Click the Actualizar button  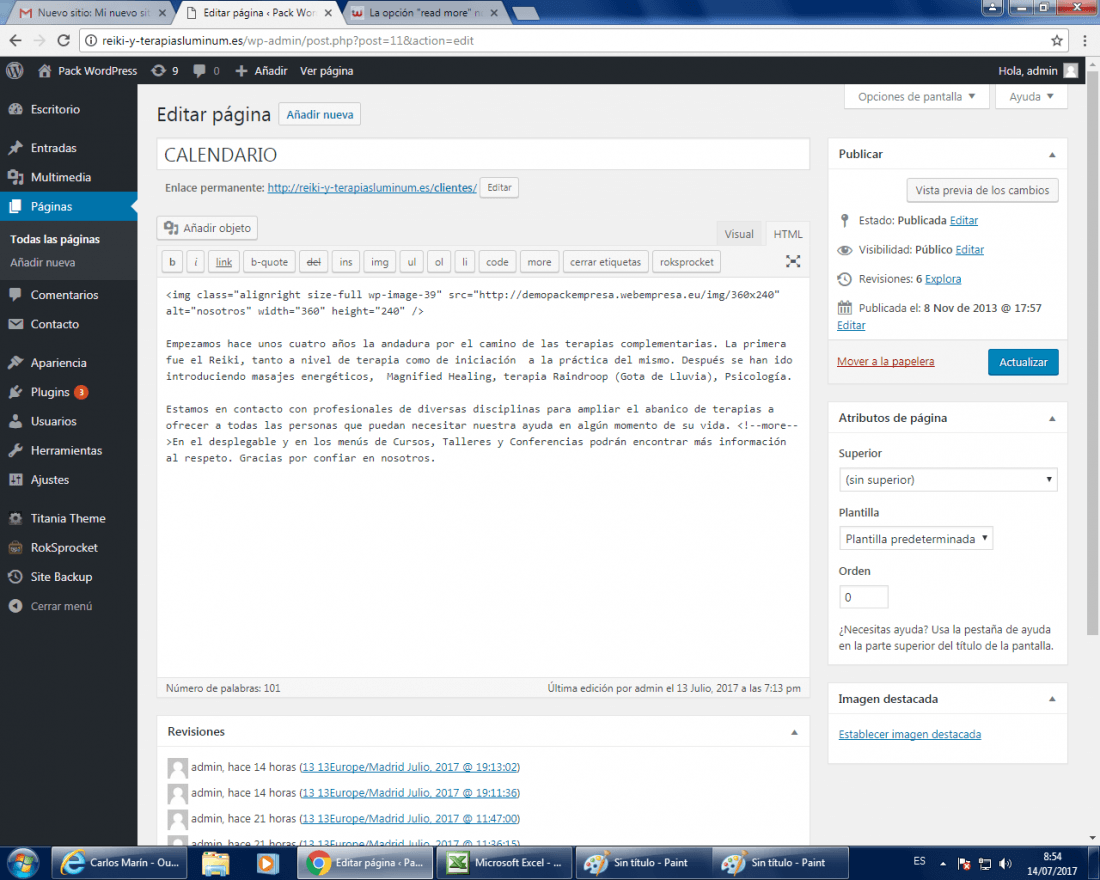click(x=1023, y=362)
